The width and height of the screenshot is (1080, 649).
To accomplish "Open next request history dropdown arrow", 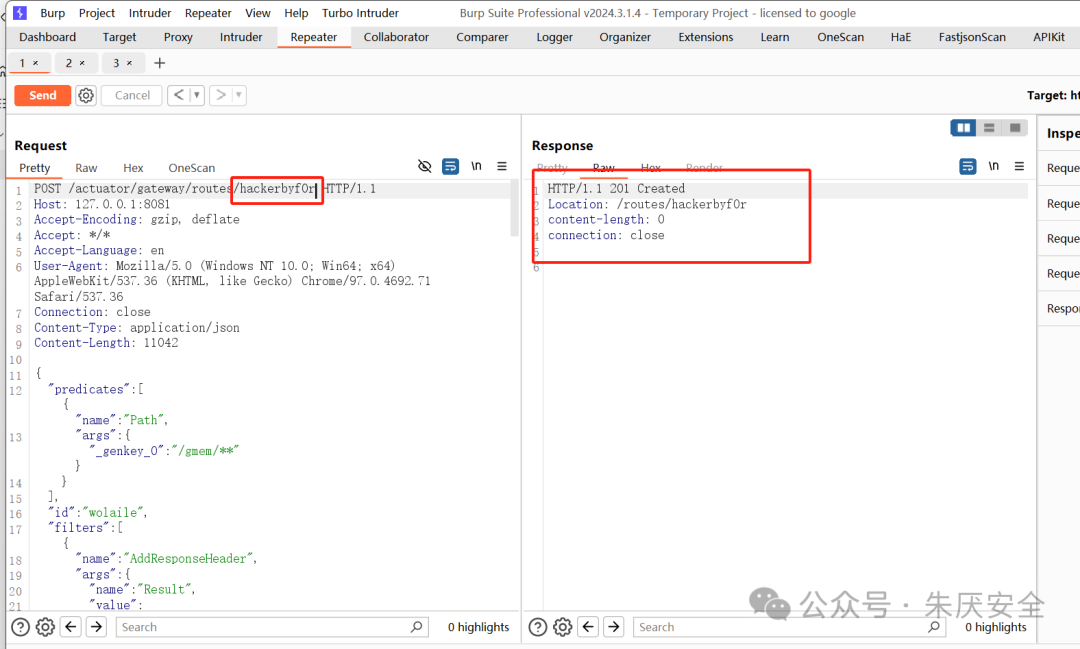I will click(238, 95).
